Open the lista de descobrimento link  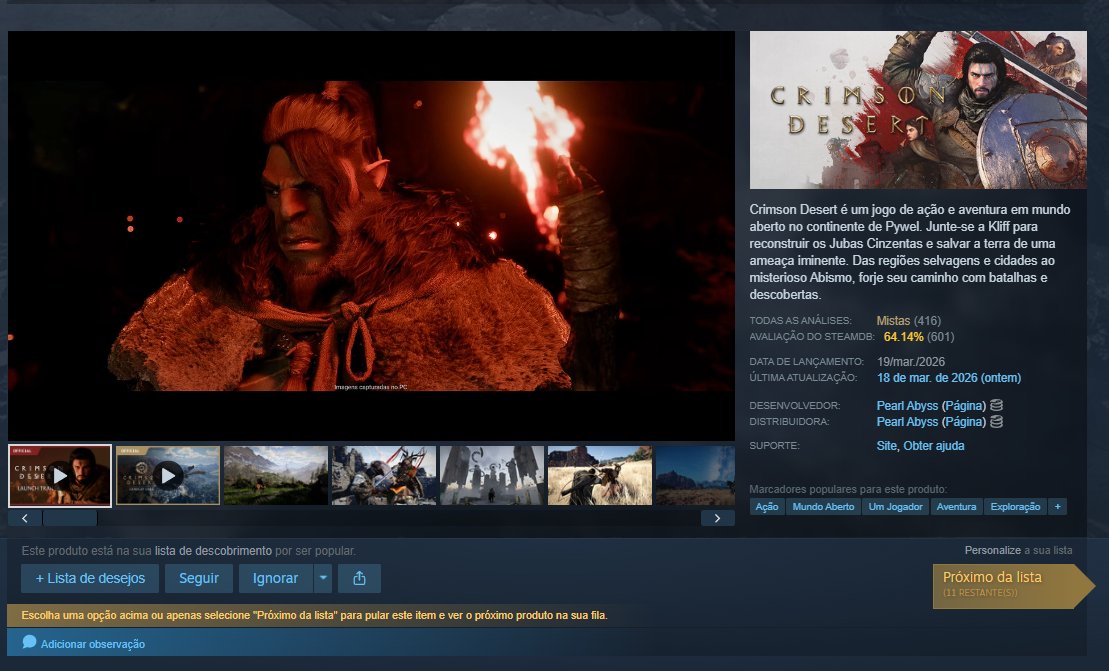pyautogui.click(x=213, y=551)
